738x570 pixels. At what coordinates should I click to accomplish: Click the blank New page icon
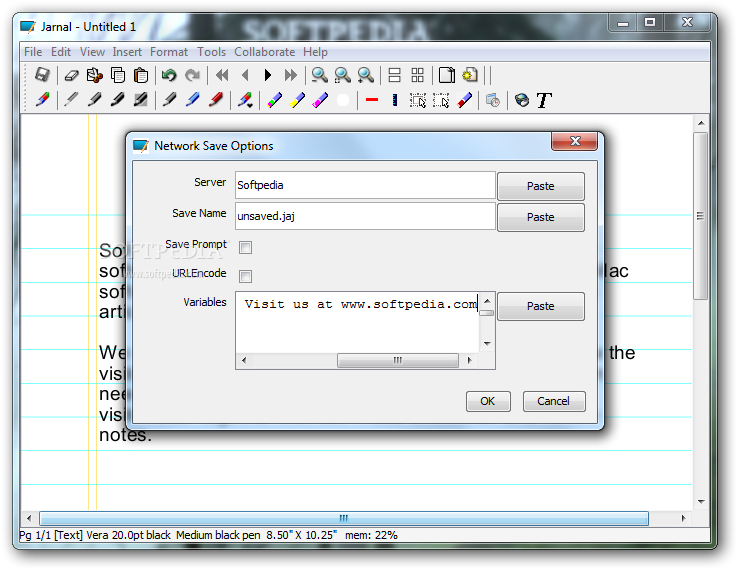[x=446, y=75]
